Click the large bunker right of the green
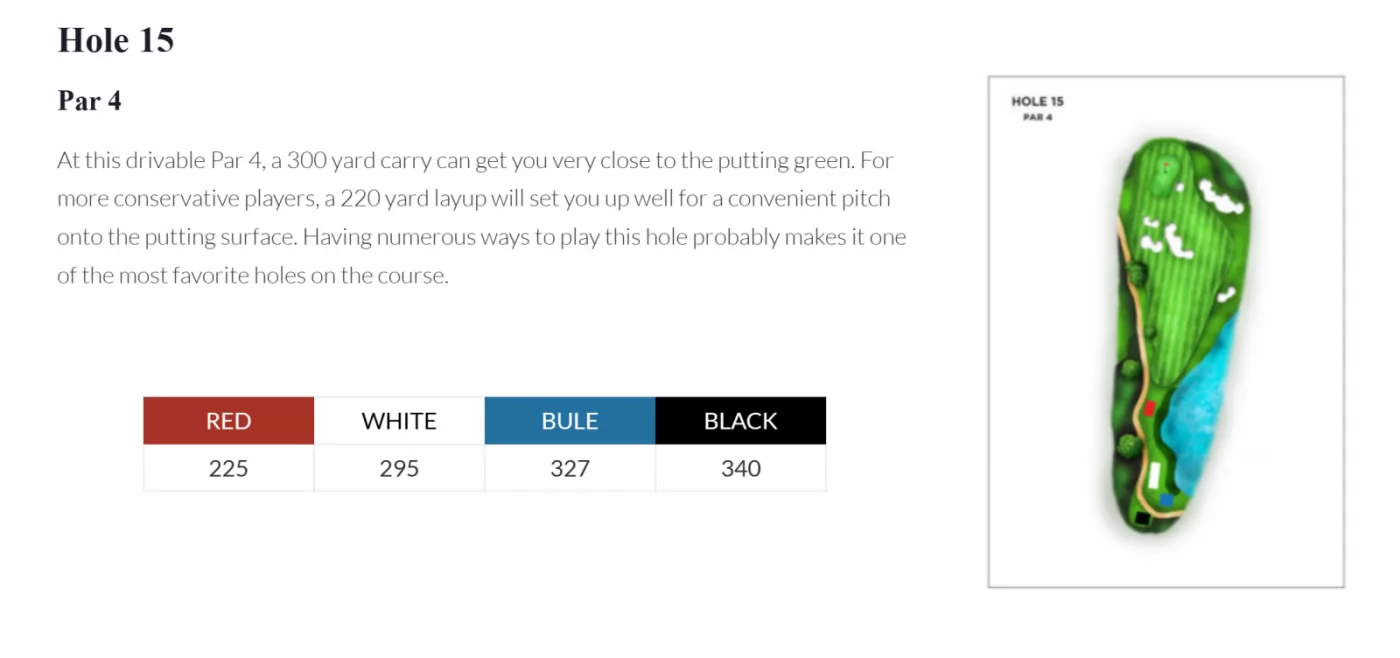Screen dimensions: 1400x658 [1222, 196]
